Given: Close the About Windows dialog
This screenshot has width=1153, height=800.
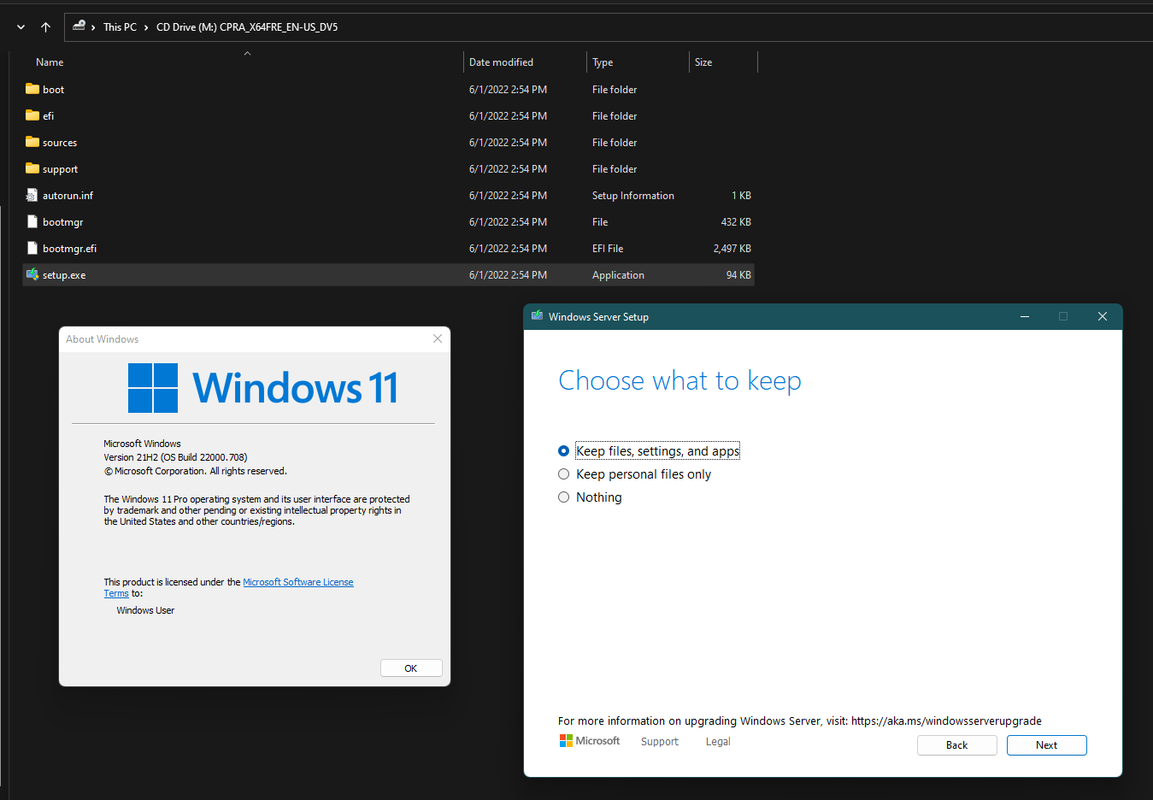Looking at the screenshot, I should [x=438, y=338].
